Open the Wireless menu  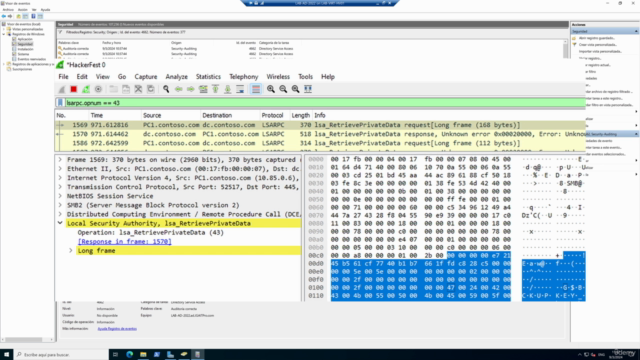coord(278,77)
